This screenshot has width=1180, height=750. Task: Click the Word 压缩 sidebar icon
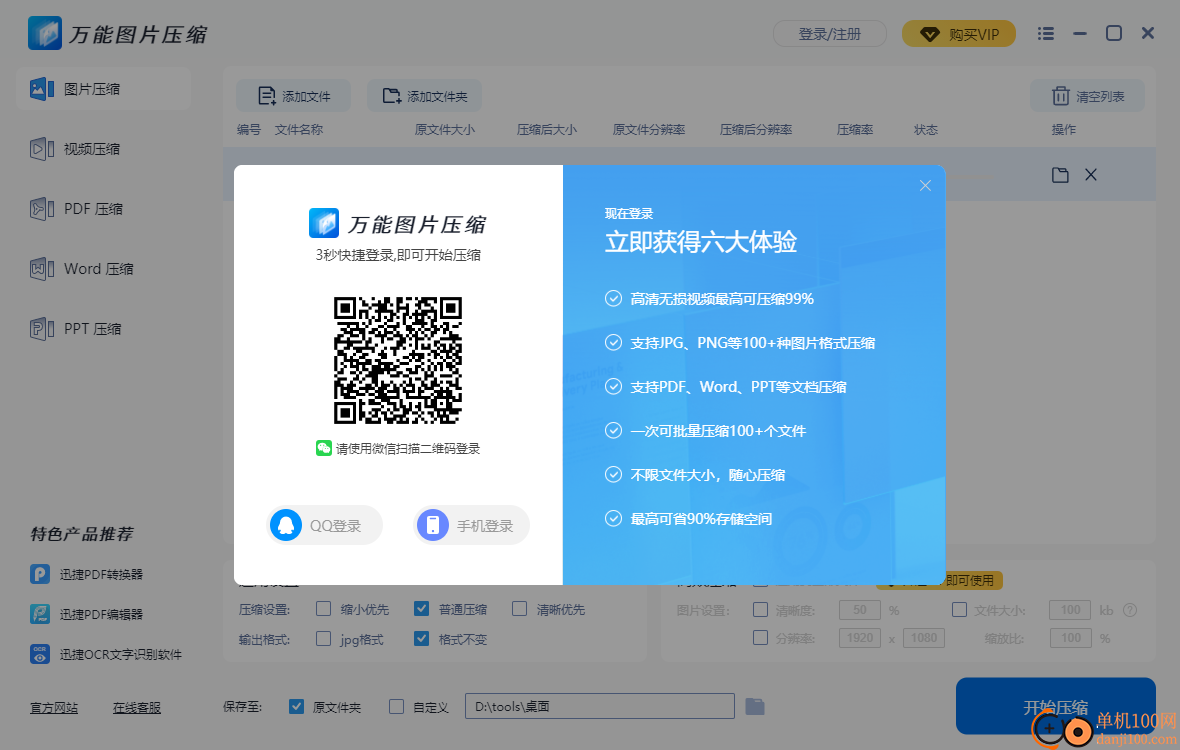click(x=41, y=269)
